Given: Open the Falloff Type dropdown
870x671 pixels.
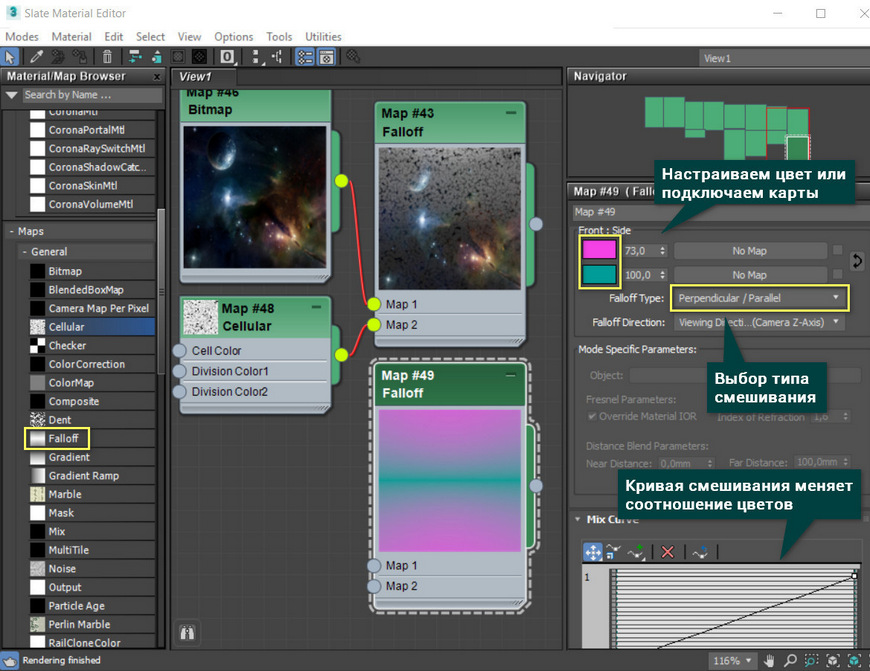Looking at the screenshot, I should [x=759, y=298].
